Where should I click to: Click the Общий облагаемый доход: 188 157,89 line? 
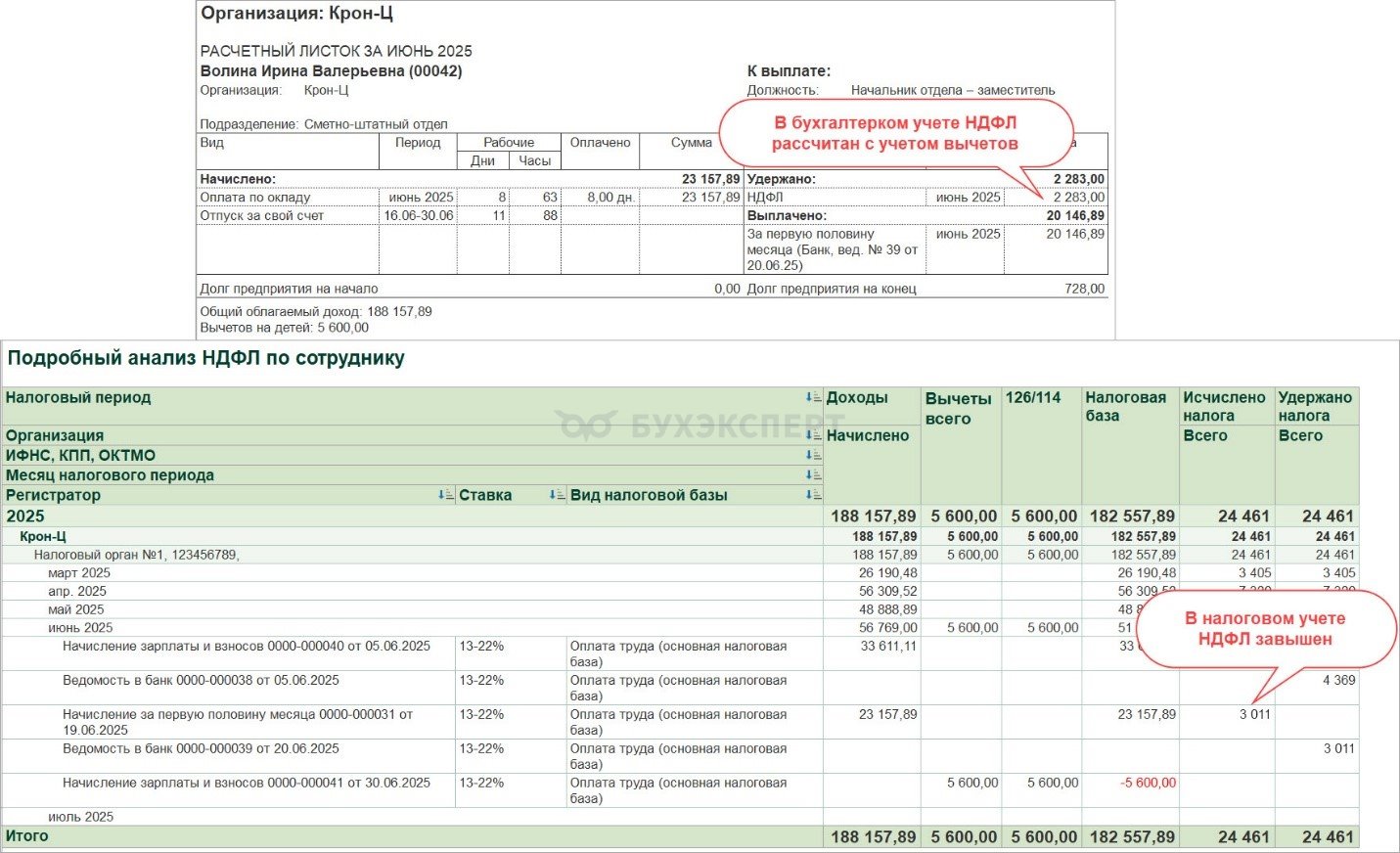(x=316, y=311)
